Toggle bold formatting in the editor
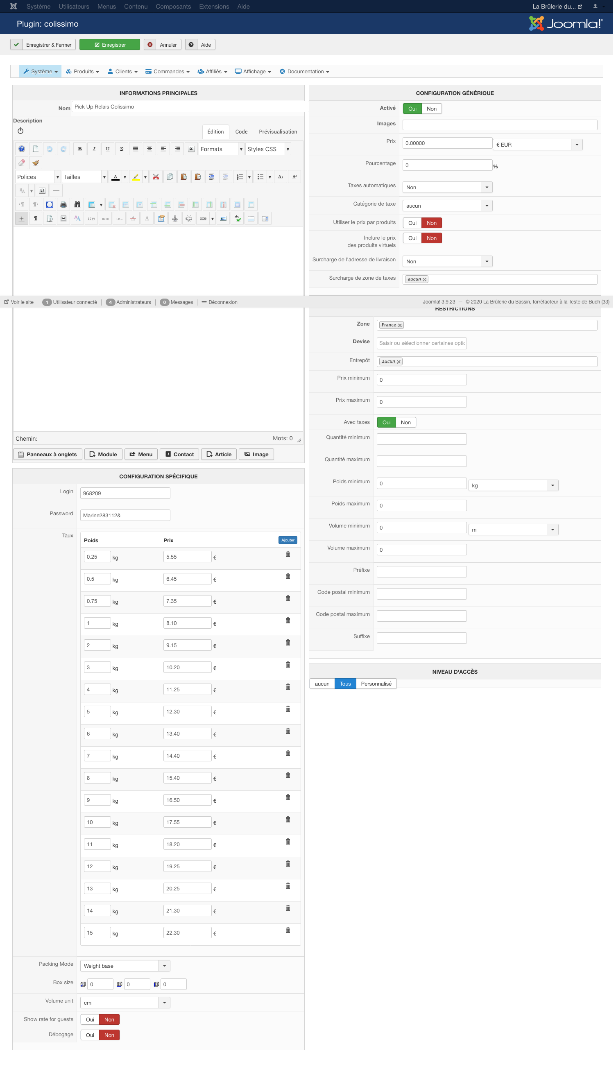The width and height of the screenshot is (613, 1080). pos(80,149)
